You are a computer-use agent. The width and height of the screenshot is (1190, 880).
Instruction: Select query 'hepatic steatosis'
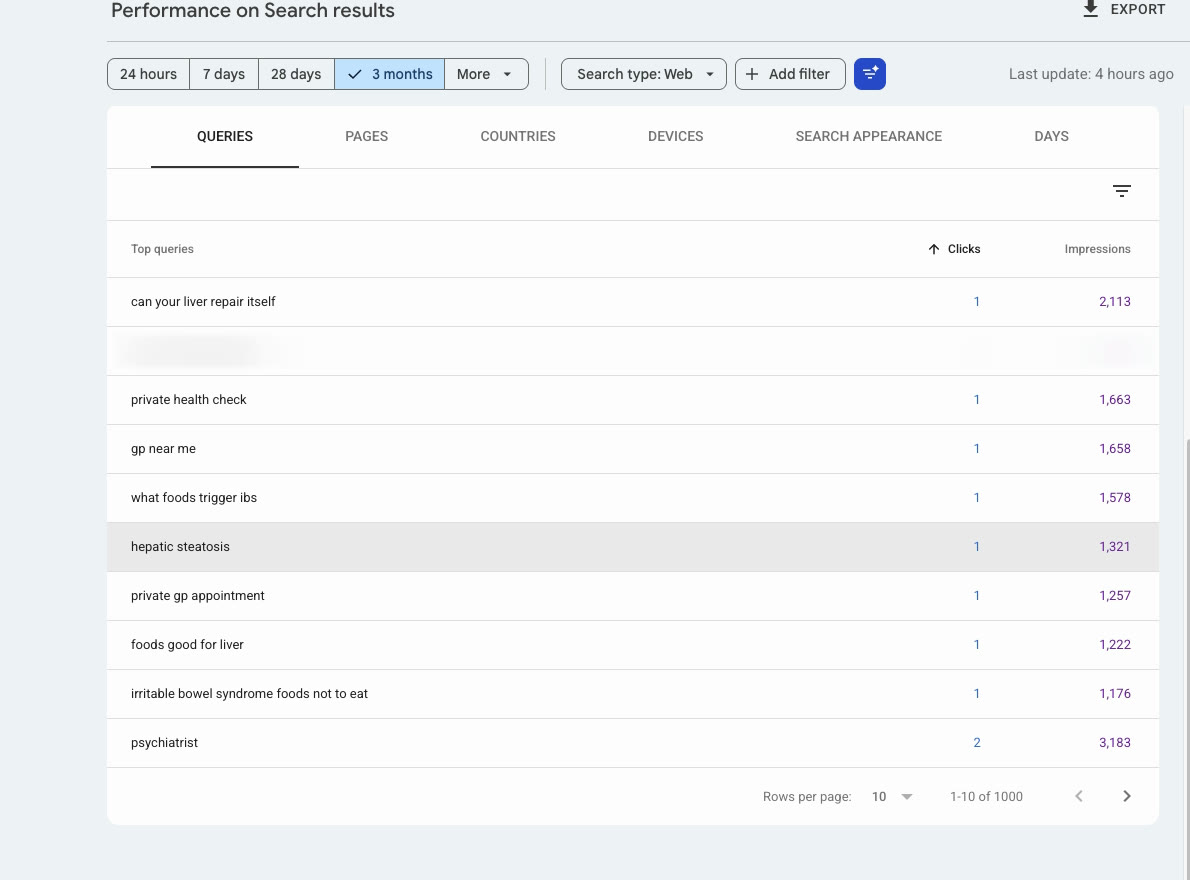click(x=180, y=547)
